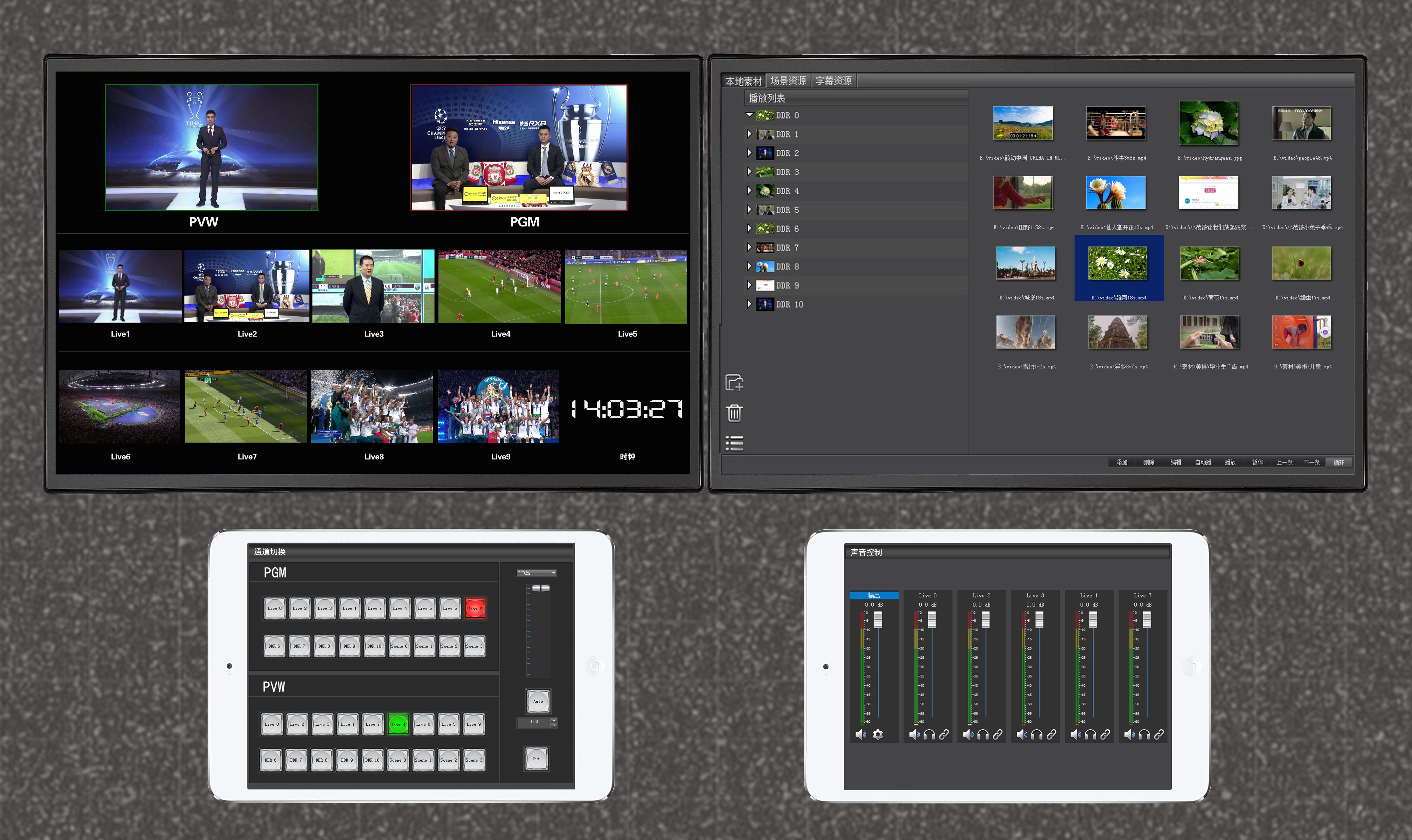
Task: Click the Live 3 volume fader handle
Action: [1039, 620]
